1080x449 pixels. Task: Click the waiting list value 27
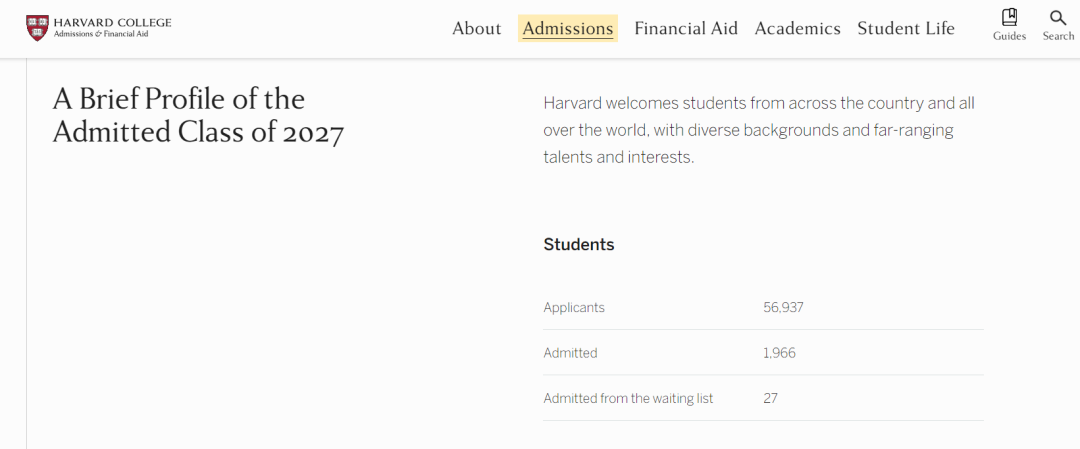pyautogui.click(x=770, y=399)
